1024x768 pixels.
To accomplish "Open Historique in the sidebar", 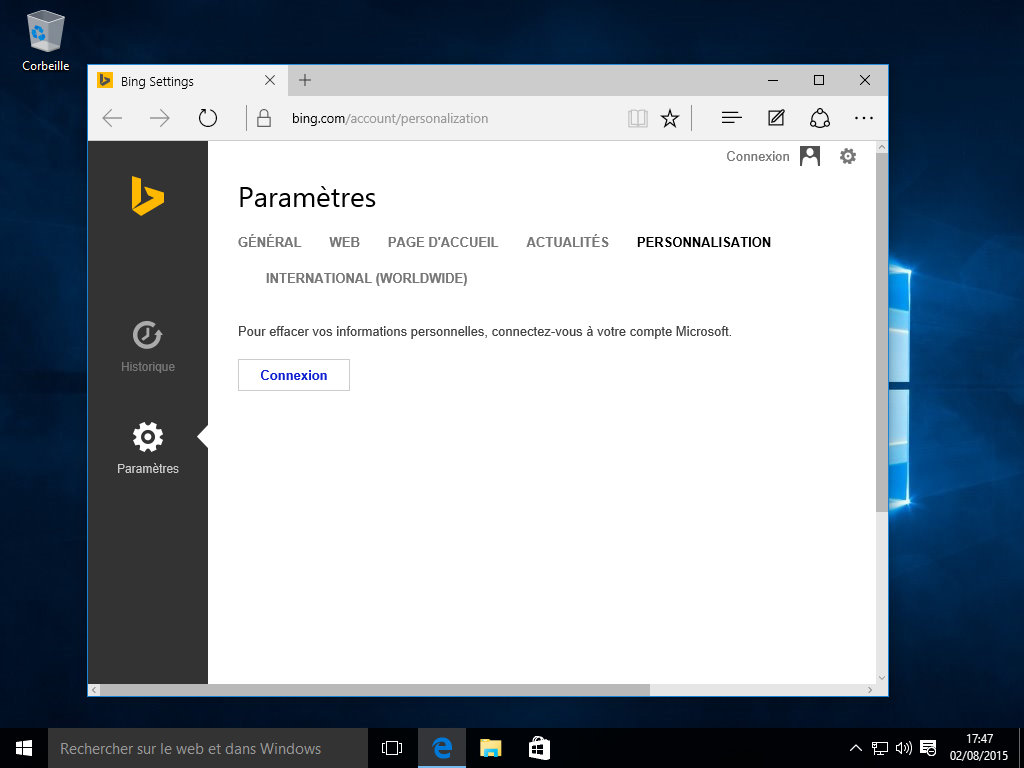I will (148, 346).
